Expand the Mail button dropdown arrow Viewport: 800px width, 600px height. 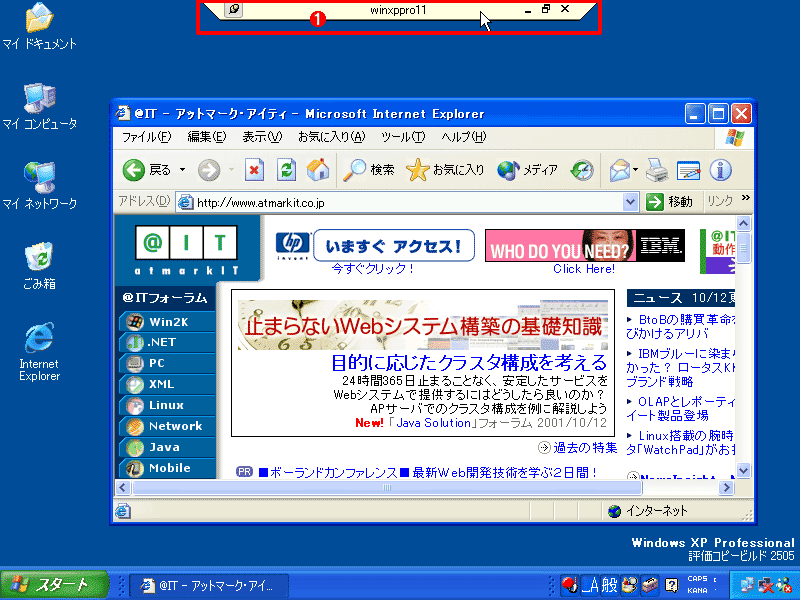point(635,170)
